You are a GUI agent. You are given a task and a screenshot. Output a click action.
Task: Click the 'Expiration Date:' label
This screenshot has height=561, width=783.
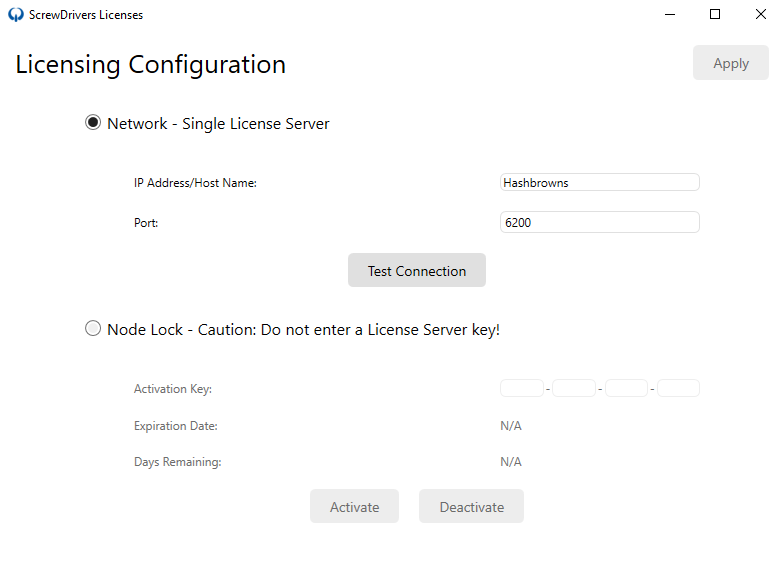[176, 426]
